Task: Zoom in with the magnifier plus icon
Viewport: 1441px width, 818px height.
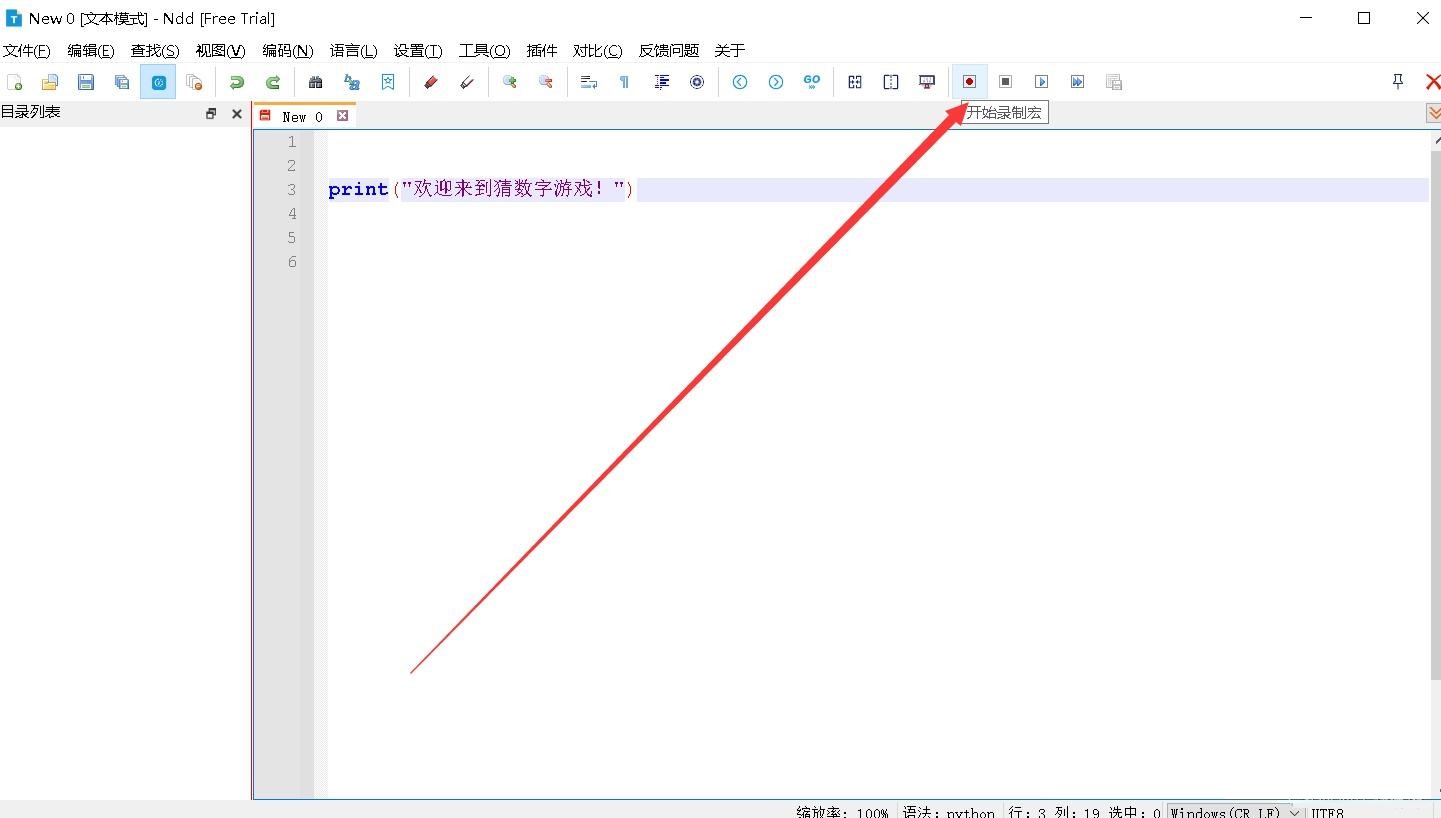Action: click(x=510, y=82)
